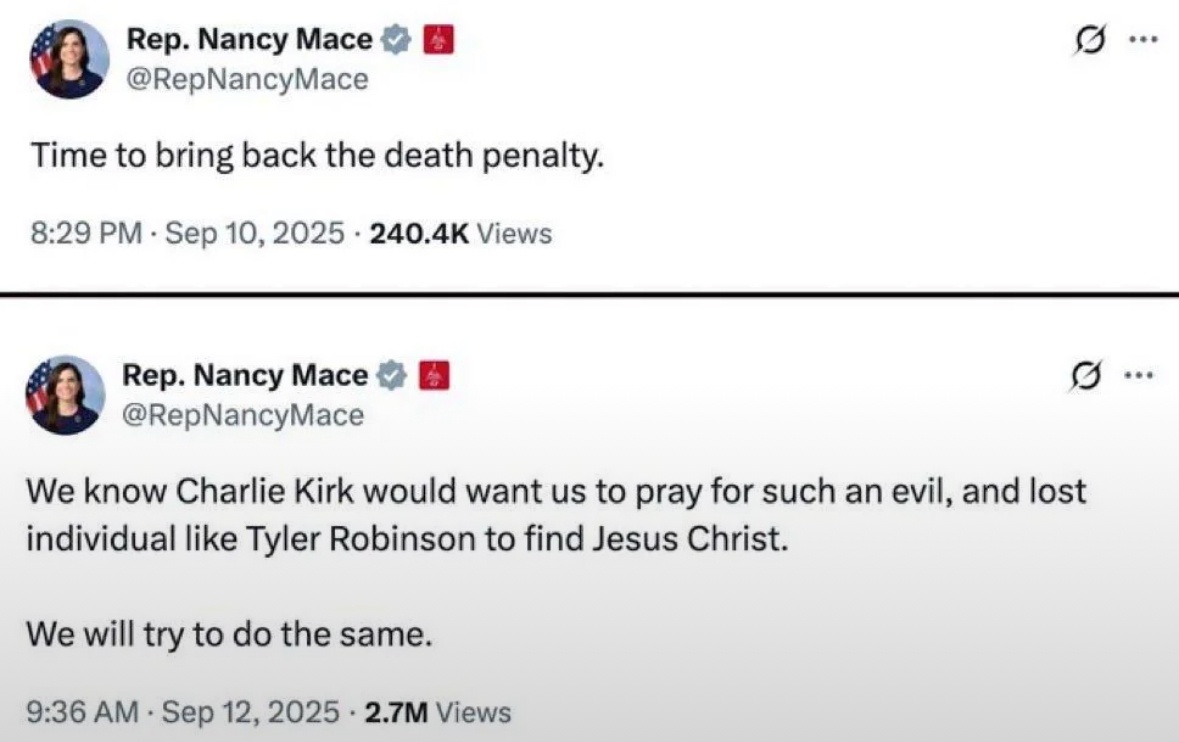Click the Rep. Nancy Mace name in the bottom tweet

point(245,376)
